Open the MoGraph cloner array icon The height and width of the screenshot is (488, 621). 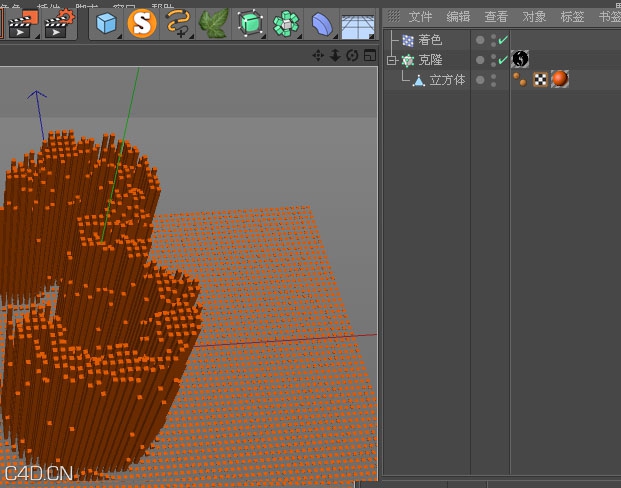(287, 22)
